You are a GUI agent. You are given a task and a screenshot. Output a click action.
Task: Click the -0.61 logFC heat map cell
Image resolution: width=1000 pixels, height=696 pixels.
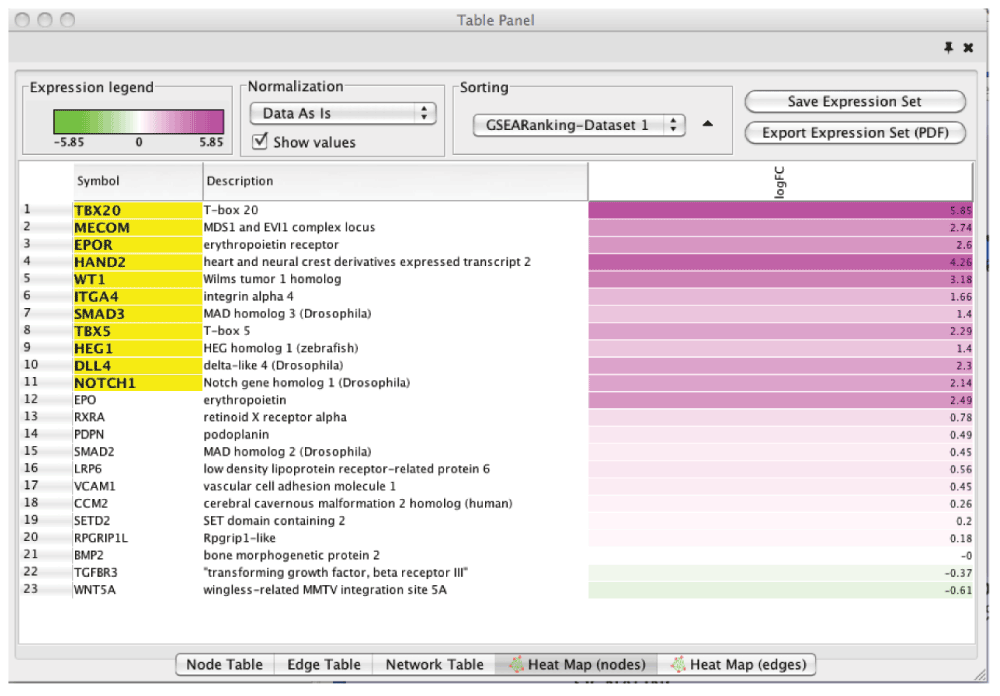click(x=781, y=590)
